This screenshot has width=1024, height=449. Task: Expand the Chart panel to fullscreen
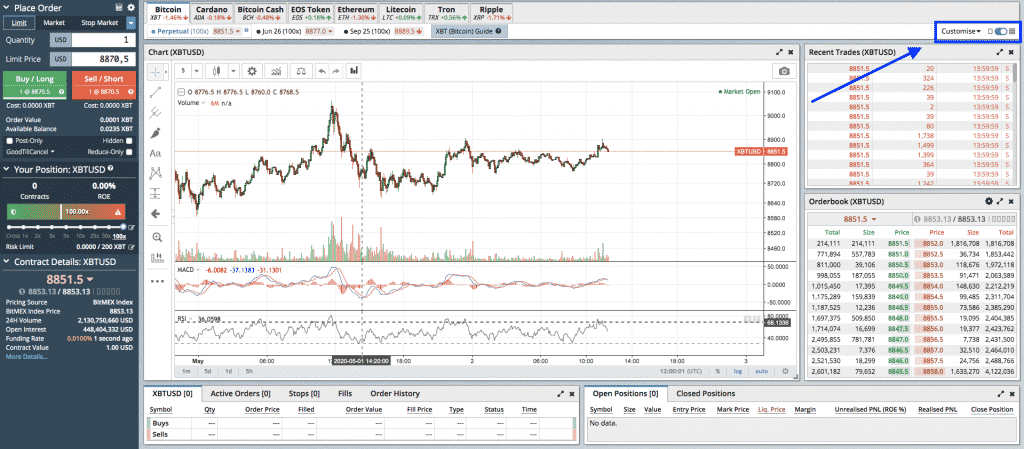(779, 52)
